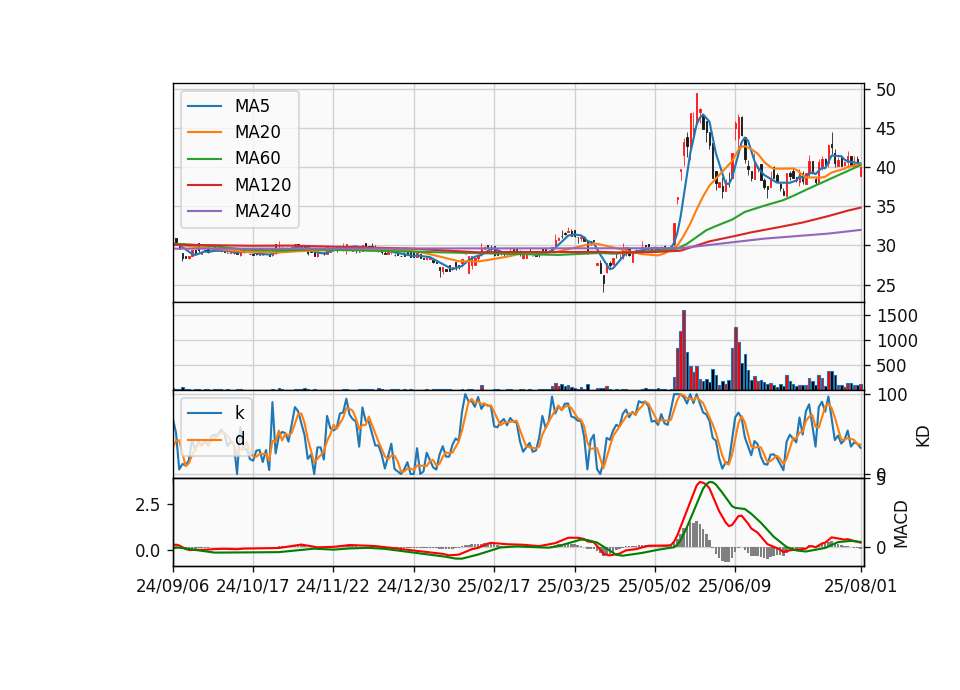The image size is (960, 690).
Task: Click the 25/02/17 date label
Action: tap(493, 587)
